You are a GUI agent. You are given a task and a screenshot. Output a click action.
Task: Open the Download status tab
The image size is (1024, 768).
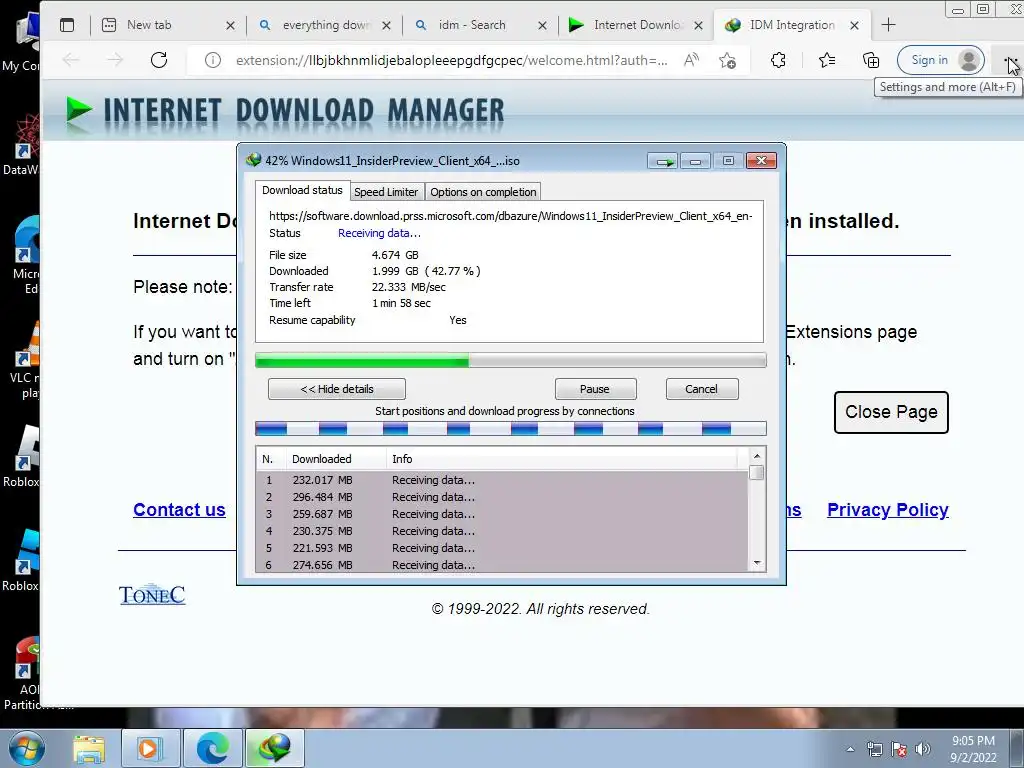coord(302,190)
